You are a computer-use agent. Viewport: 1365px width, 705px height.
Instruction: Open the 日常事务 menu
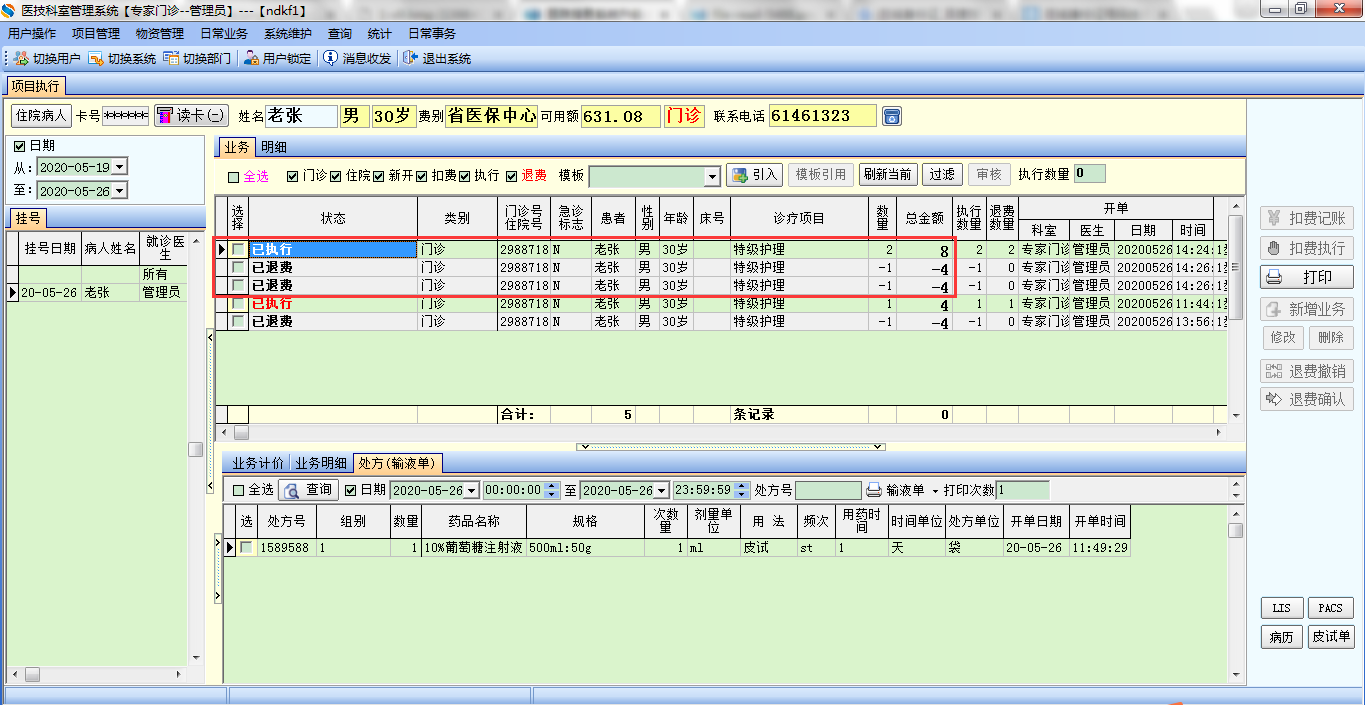[432, 33]
